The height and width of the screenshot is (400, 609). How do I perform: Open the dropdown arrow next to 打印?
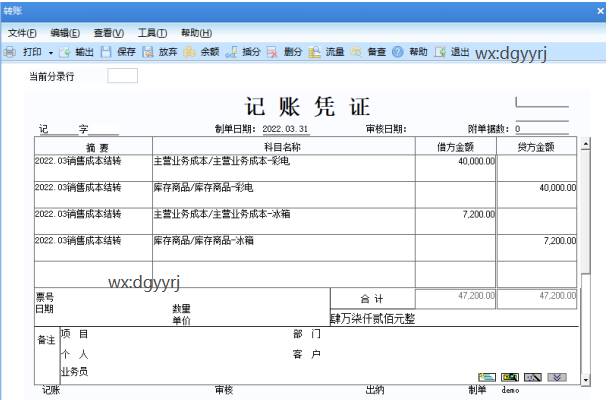51,52
